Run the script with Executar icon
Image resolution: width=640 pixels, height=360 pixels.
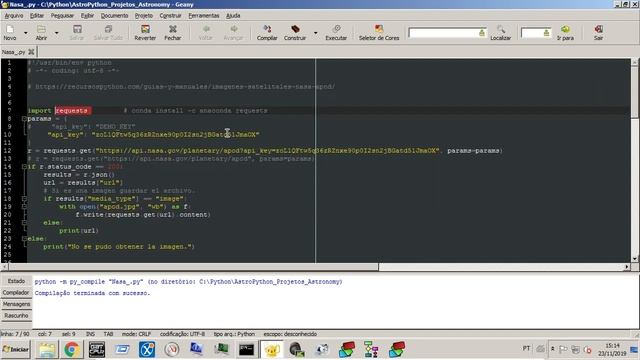pyautogui.click(x=336, y=32)
